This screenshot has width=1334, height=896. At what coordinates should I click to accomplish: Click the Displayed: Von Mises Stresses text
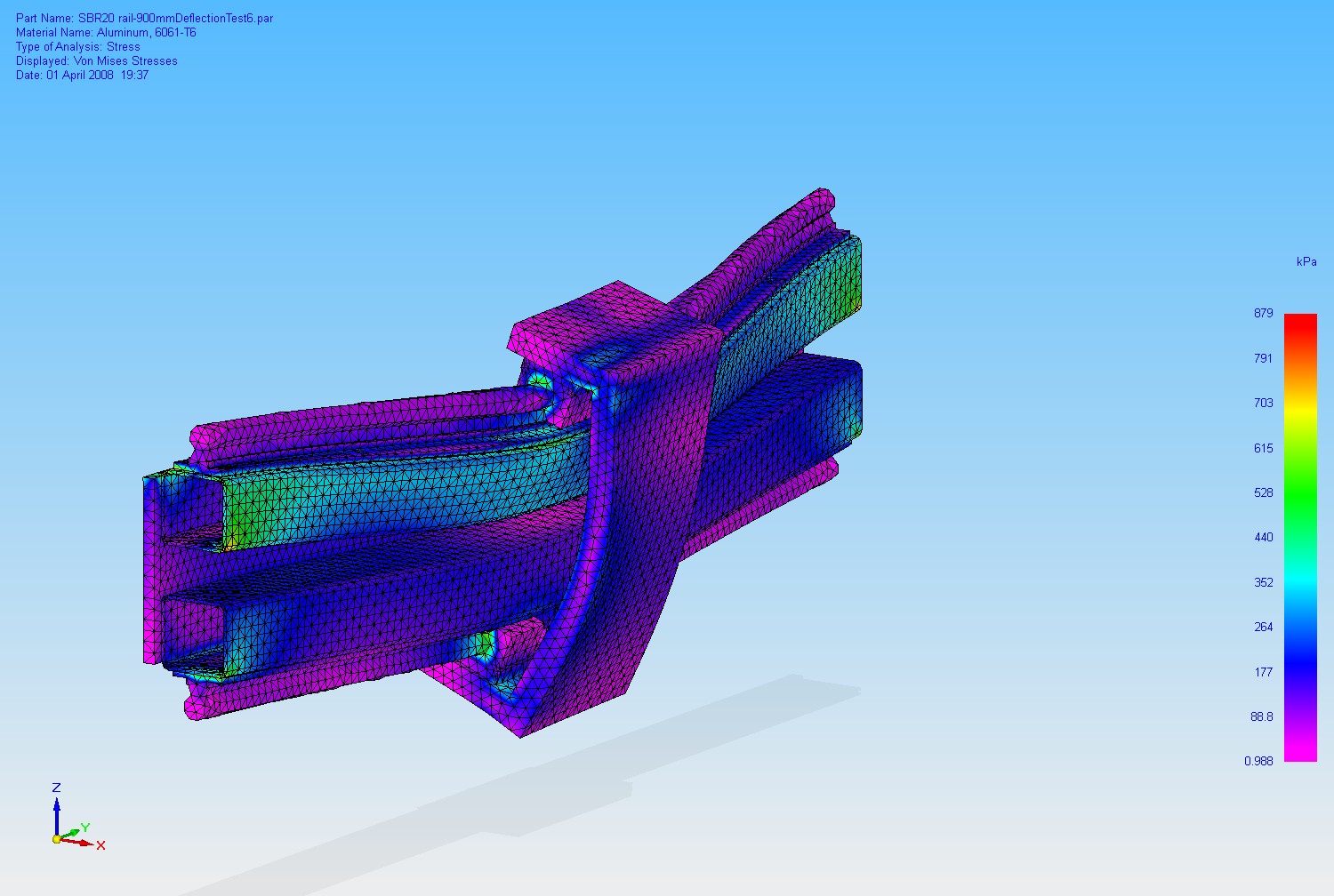click(96, 61)
